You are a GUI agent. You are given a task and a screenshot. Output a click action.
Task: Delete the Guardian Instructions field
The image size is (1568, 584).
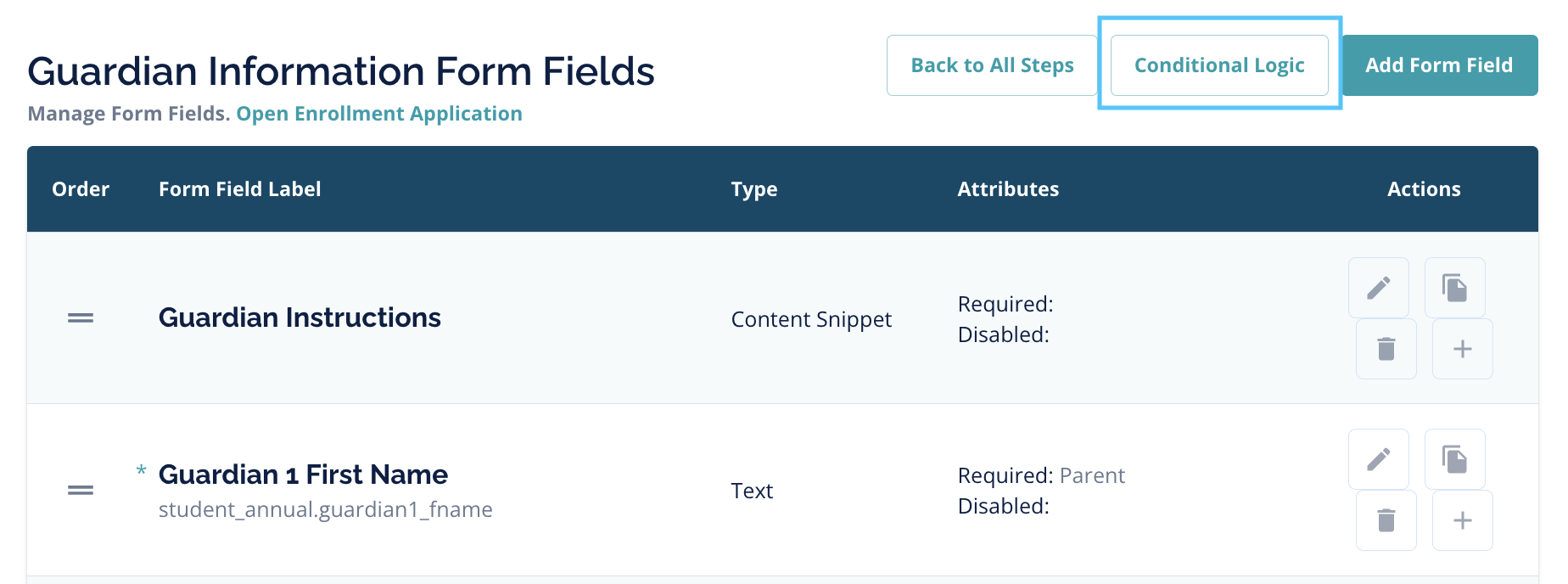pos(1386,349)
